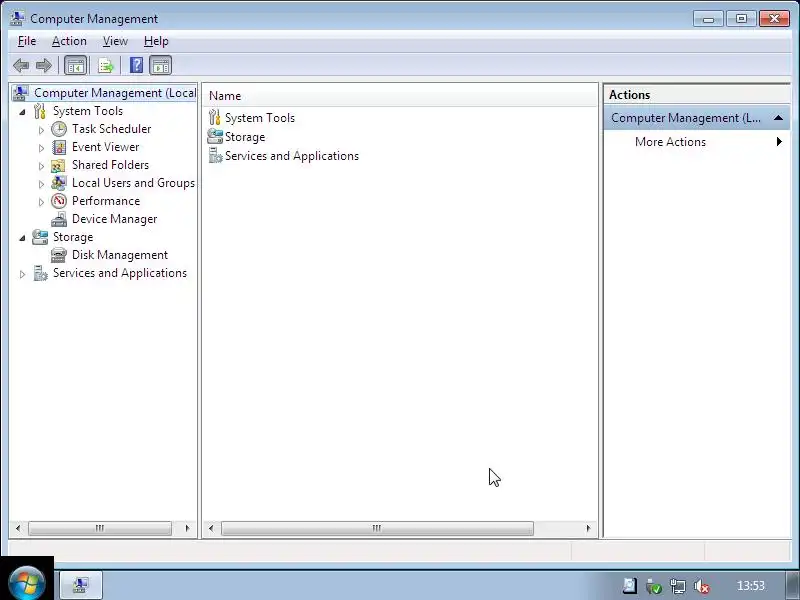Expand Local Users and Groups node

click(41, 184)
